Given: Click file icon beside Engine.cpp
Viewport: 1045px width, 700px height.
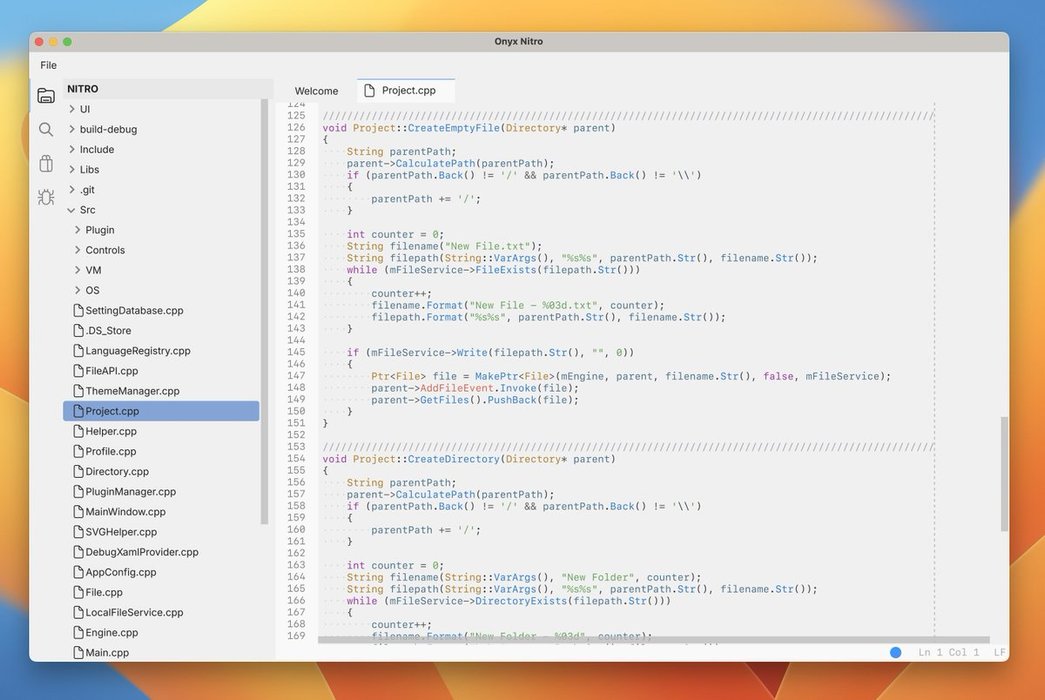Looking at the screenshot, I should click(78, 632).
